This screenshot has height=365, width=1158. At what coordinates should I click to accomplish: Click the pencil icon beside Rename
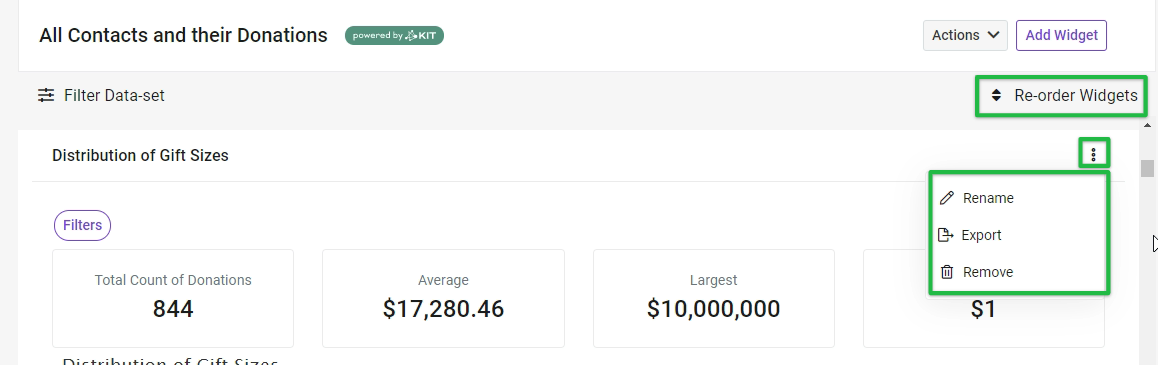[x=946, y=198]
